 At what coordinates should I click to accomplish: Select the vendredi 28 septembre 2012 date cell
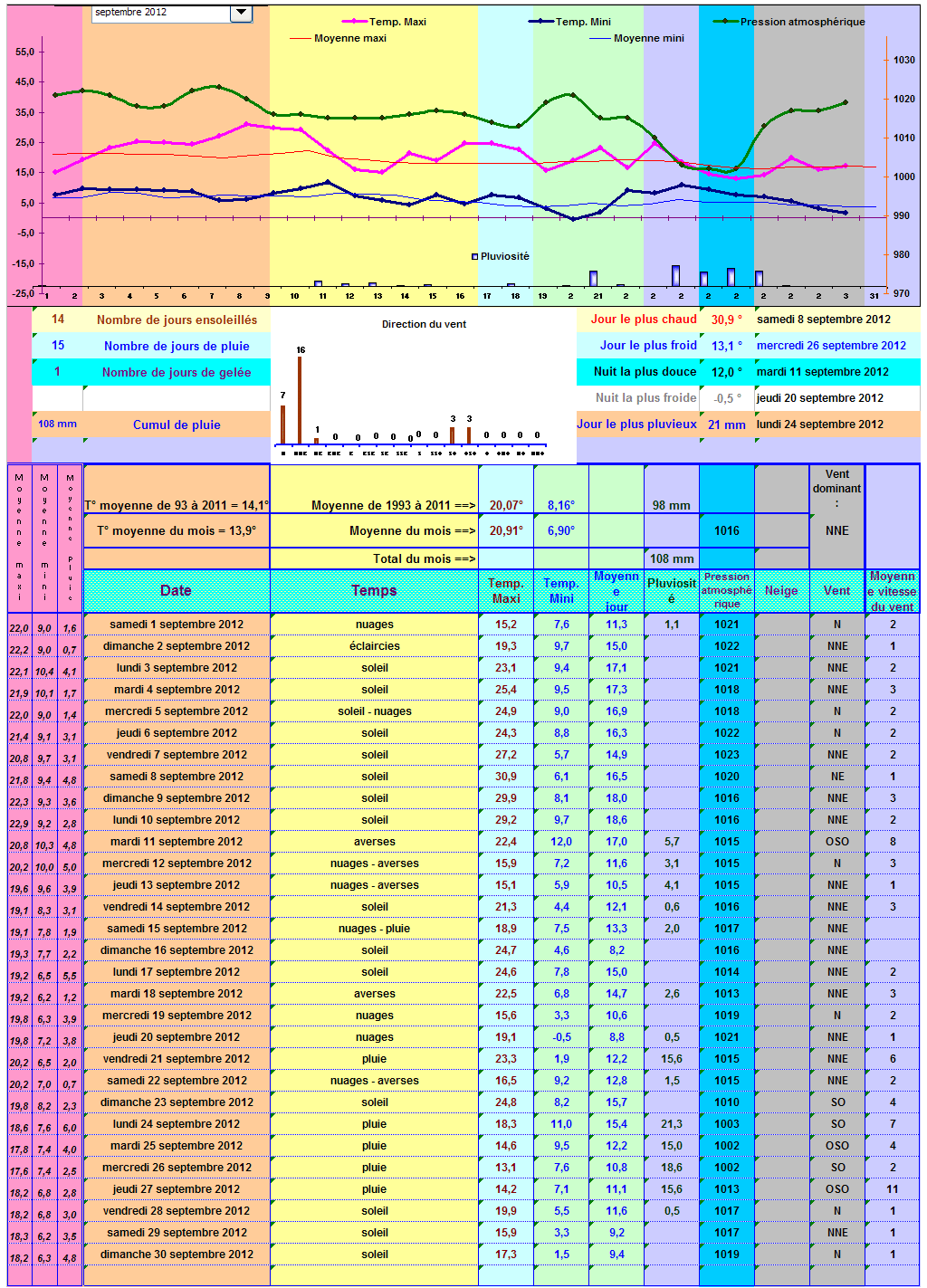click(x=177, y=1211)
